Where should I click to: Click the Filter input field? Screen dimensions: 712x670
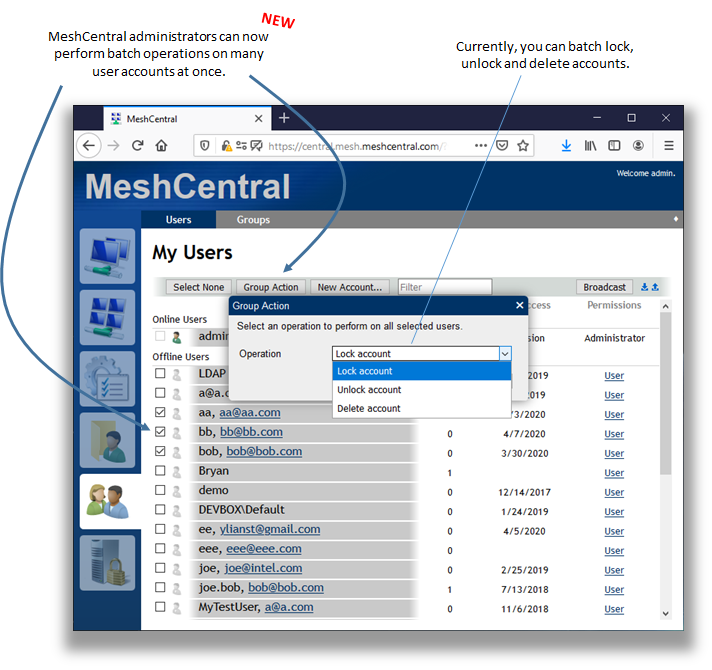(x=445, y=287)
